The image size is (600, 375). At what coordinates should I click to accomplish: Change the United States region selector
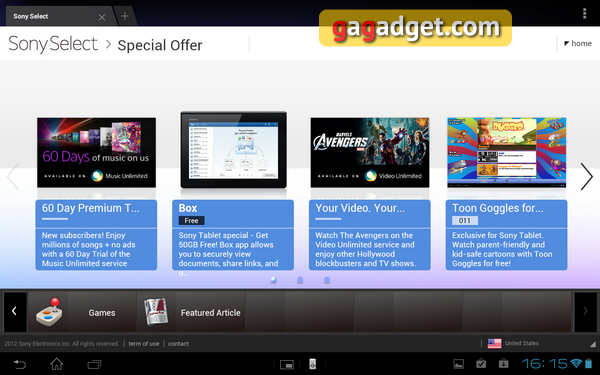coord(522,343)
